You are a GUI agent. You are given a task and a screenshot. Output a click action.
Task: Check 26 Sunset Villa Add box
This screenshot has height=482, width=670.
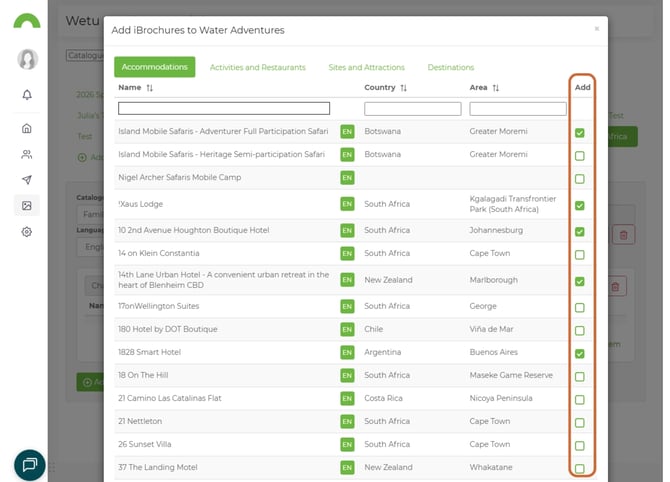[x=580, y=446]
